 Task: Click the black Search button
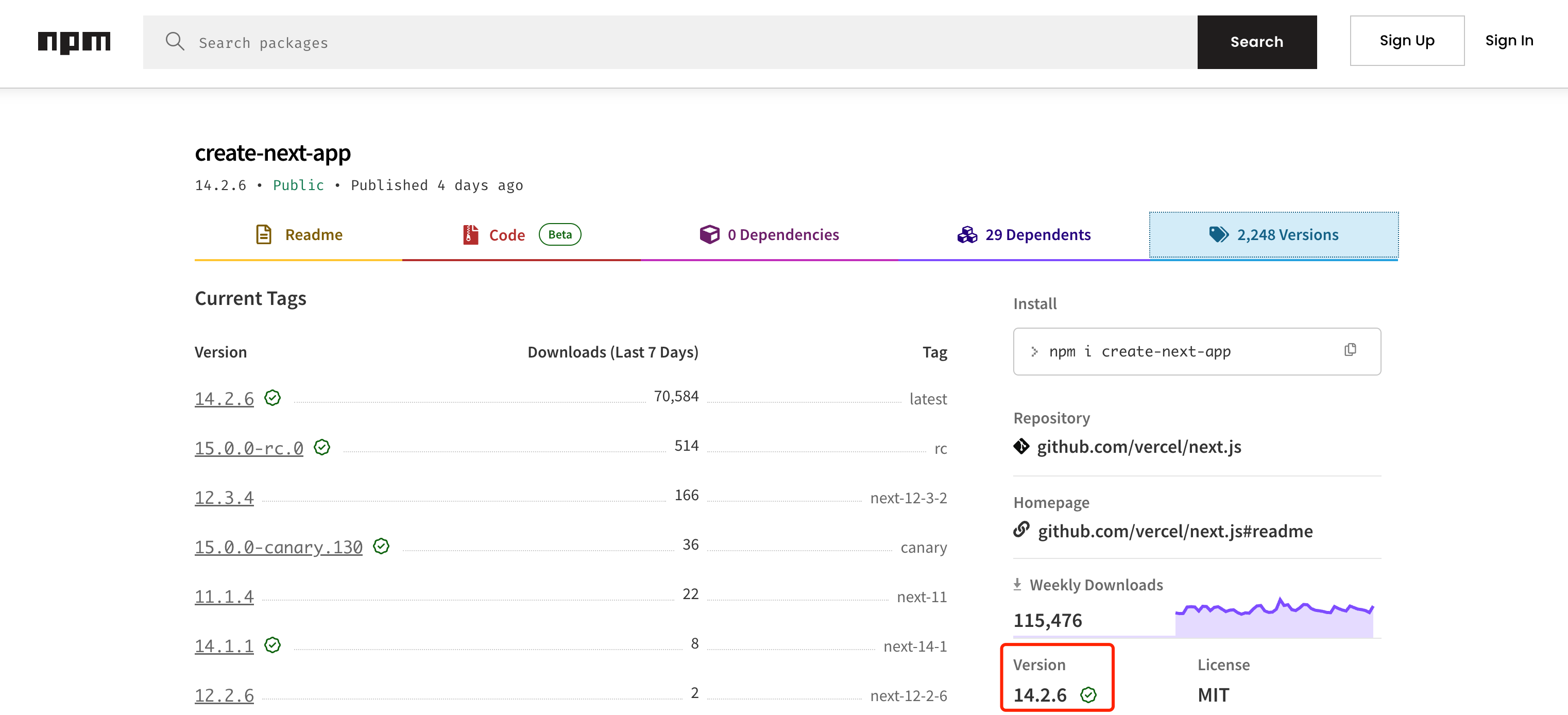pos(1257,42)
